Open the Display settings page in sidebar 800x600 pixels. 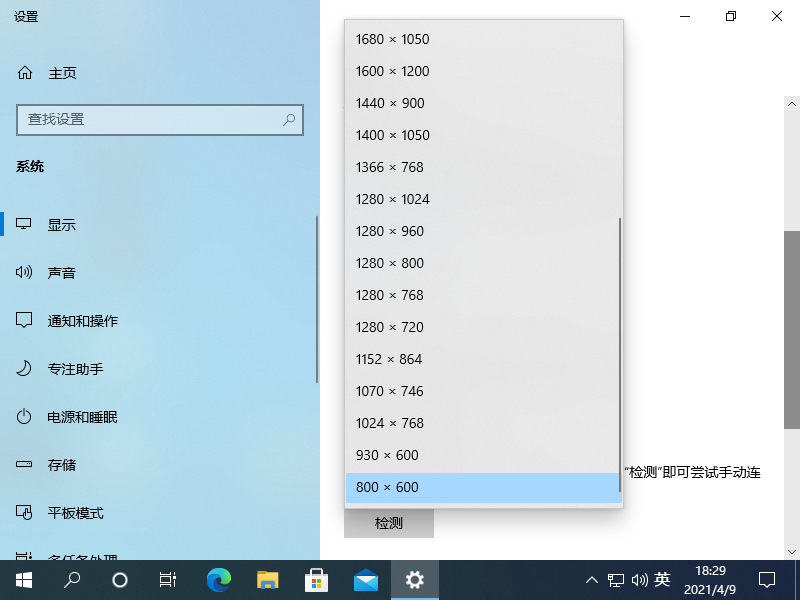[62, 225]
